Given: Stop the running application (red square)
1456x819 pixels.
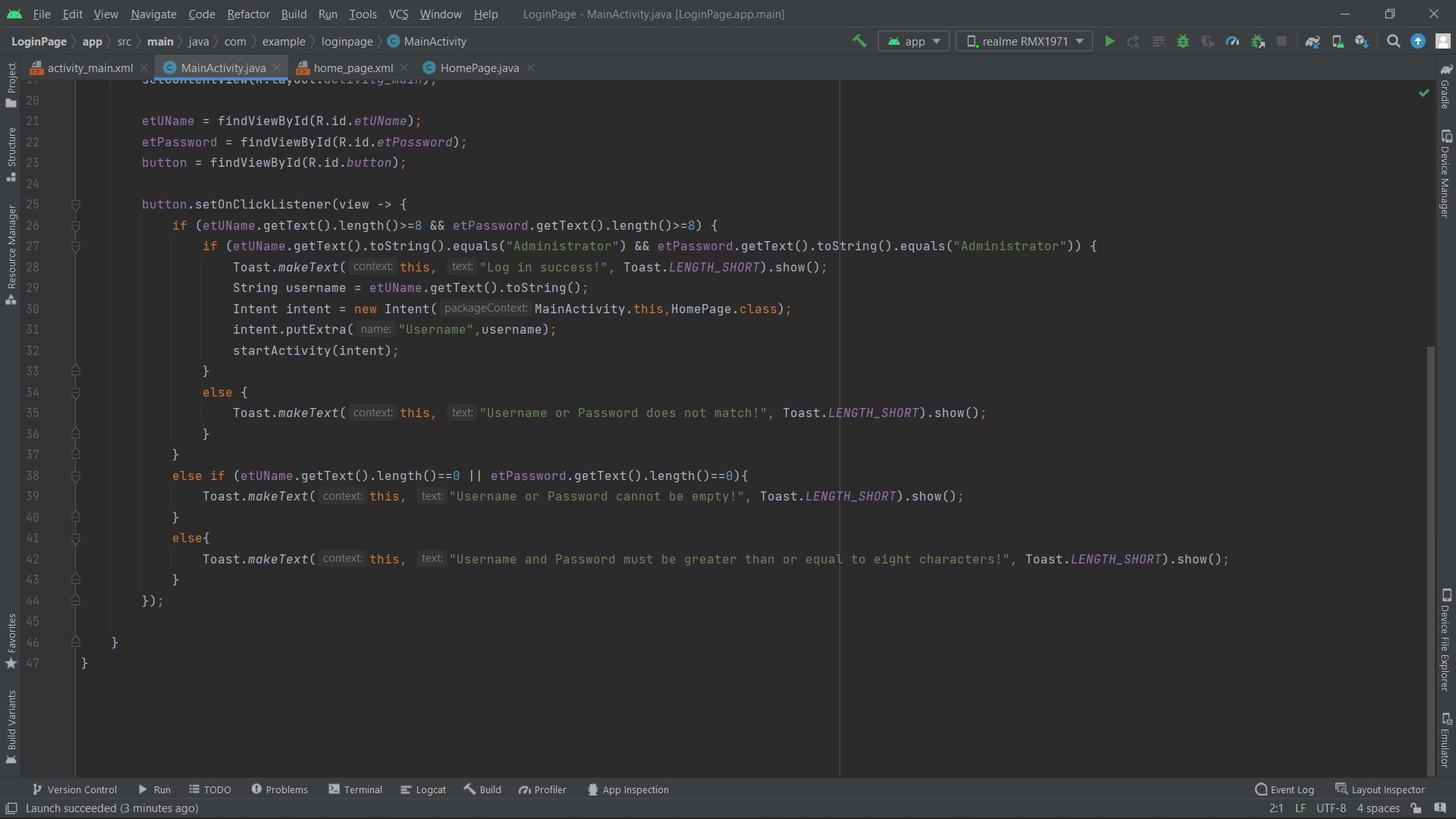Looking at the screenshot, I should 1282,42.
